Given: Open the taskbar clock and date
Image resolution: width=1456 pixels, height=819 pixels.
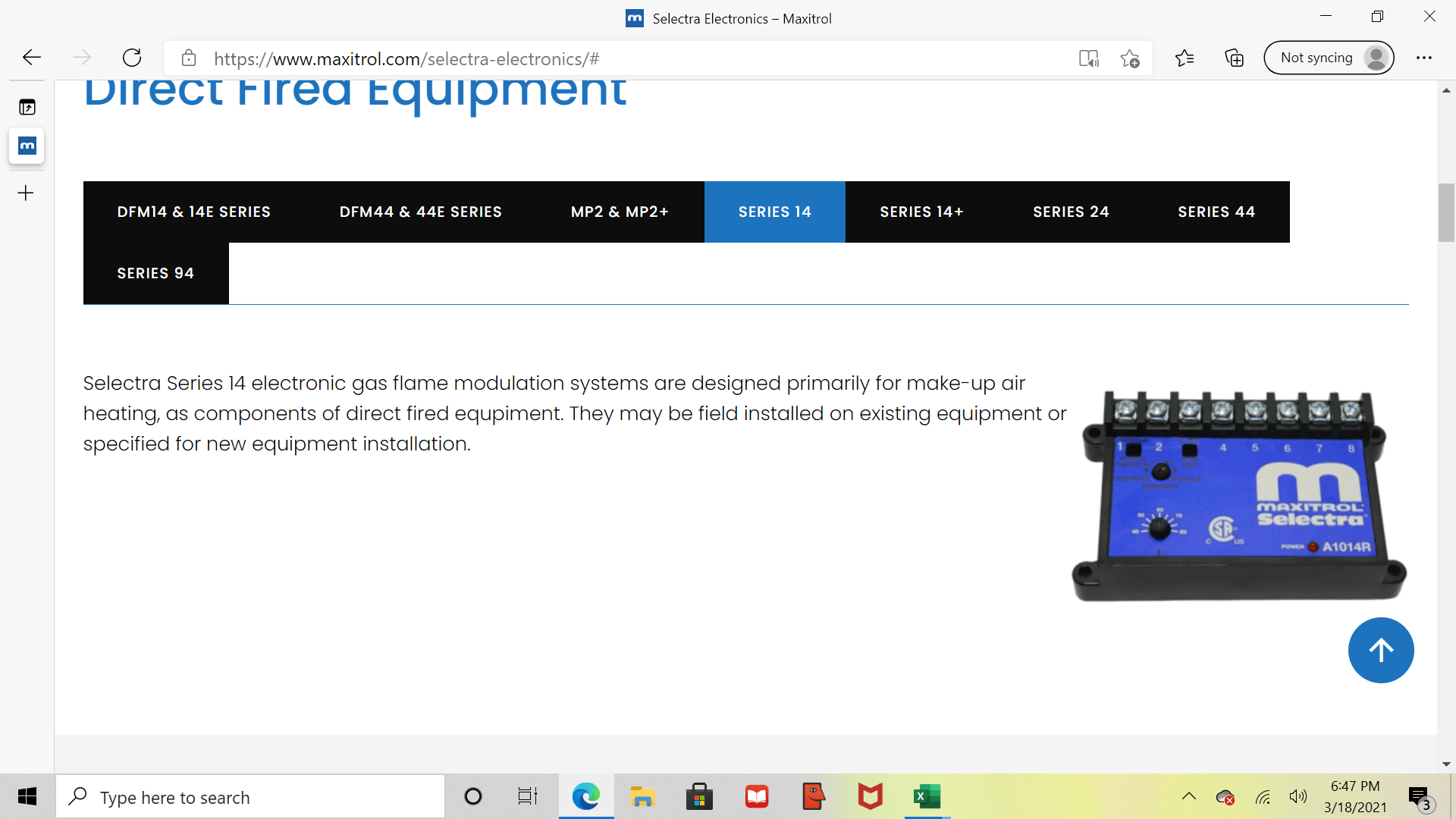Looking at the screenshot, I should click(x=1355, y=797).
